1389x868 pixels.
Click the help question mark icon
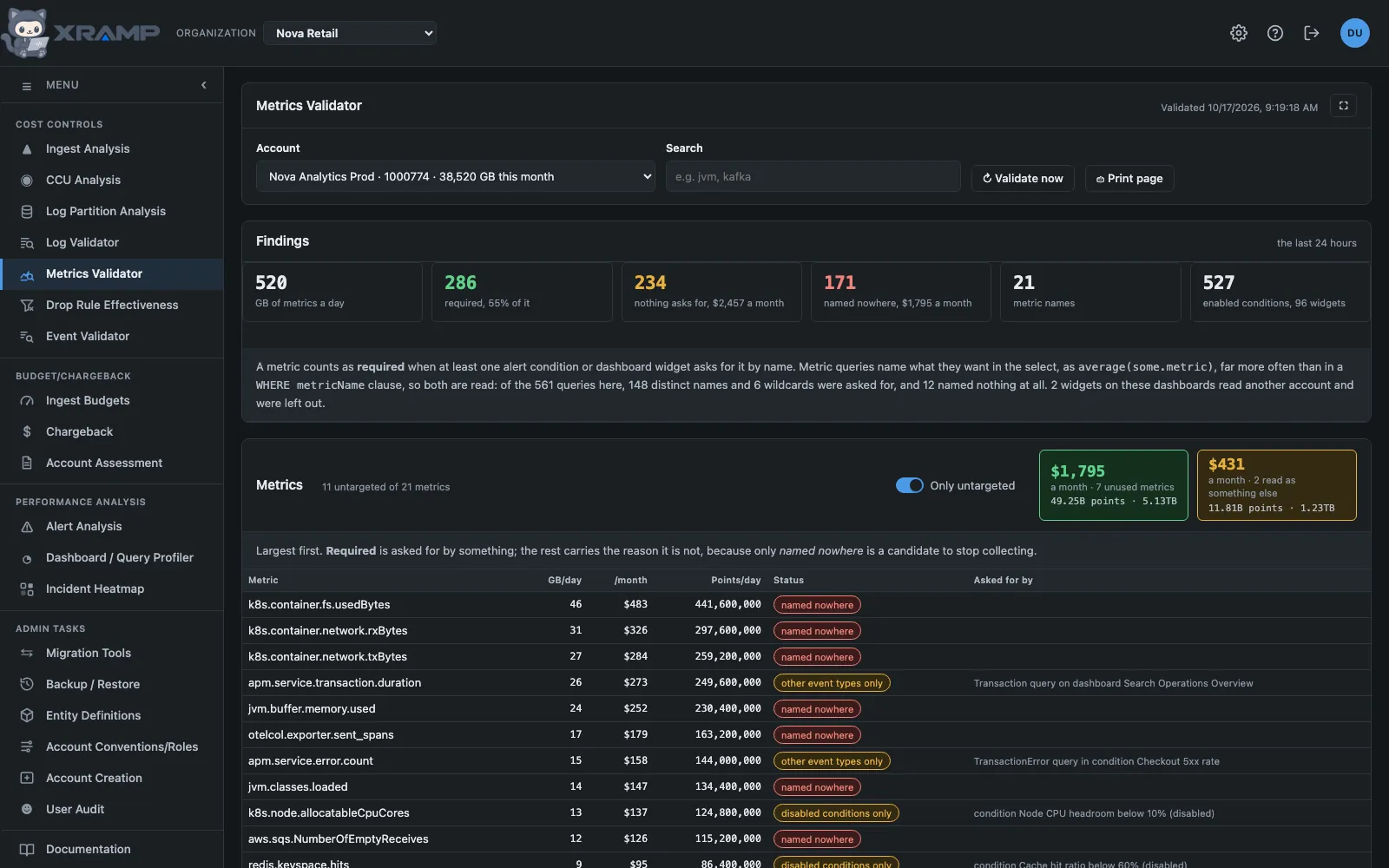coord(1275,33)
